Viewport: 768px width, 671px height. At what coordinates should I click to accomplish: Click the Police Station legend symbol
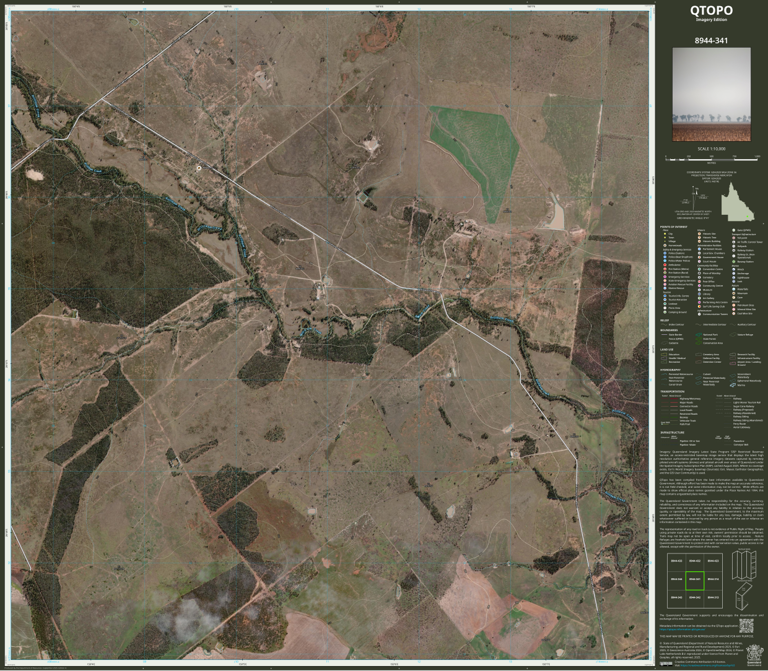665,253
